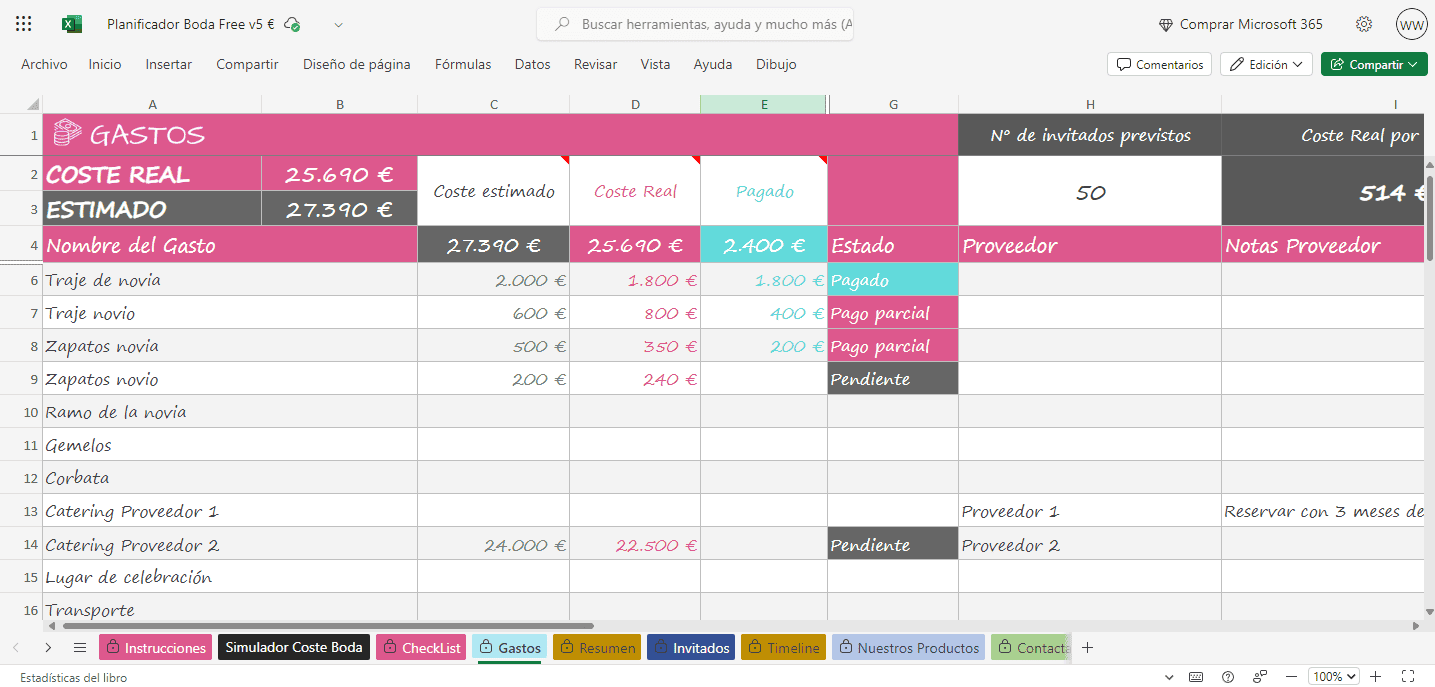The width and height of the screenshot is (1435, 687).
Task: Click the WW account avatar
Action: tap(1412, 24)
